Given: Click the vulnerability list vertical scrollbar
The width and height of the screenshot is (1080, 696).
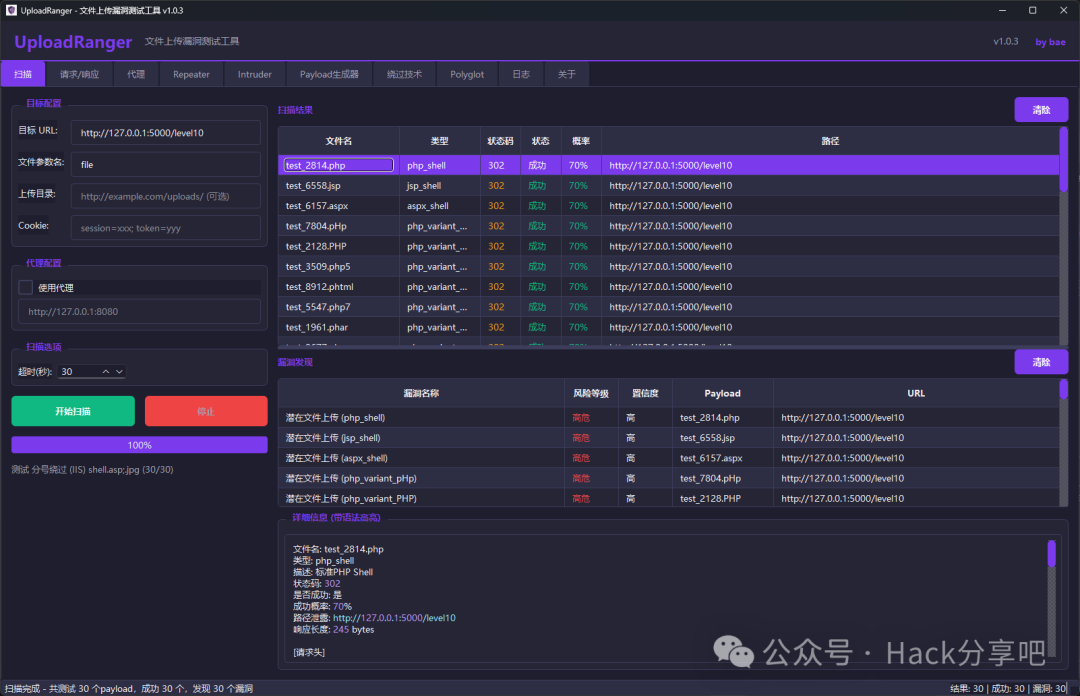Looking at the screenshot, I should click(x=1063, y=442).
